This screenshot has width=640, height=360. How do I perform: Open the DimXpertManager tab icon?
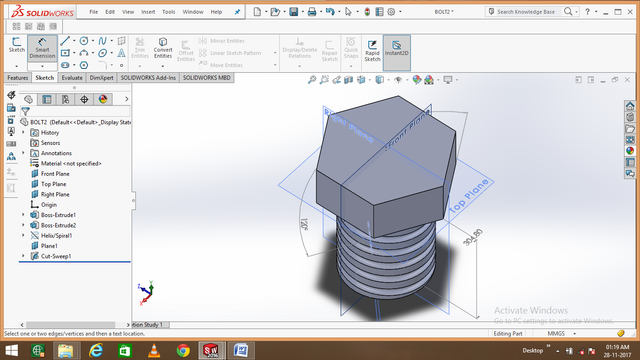coord(84,99)
